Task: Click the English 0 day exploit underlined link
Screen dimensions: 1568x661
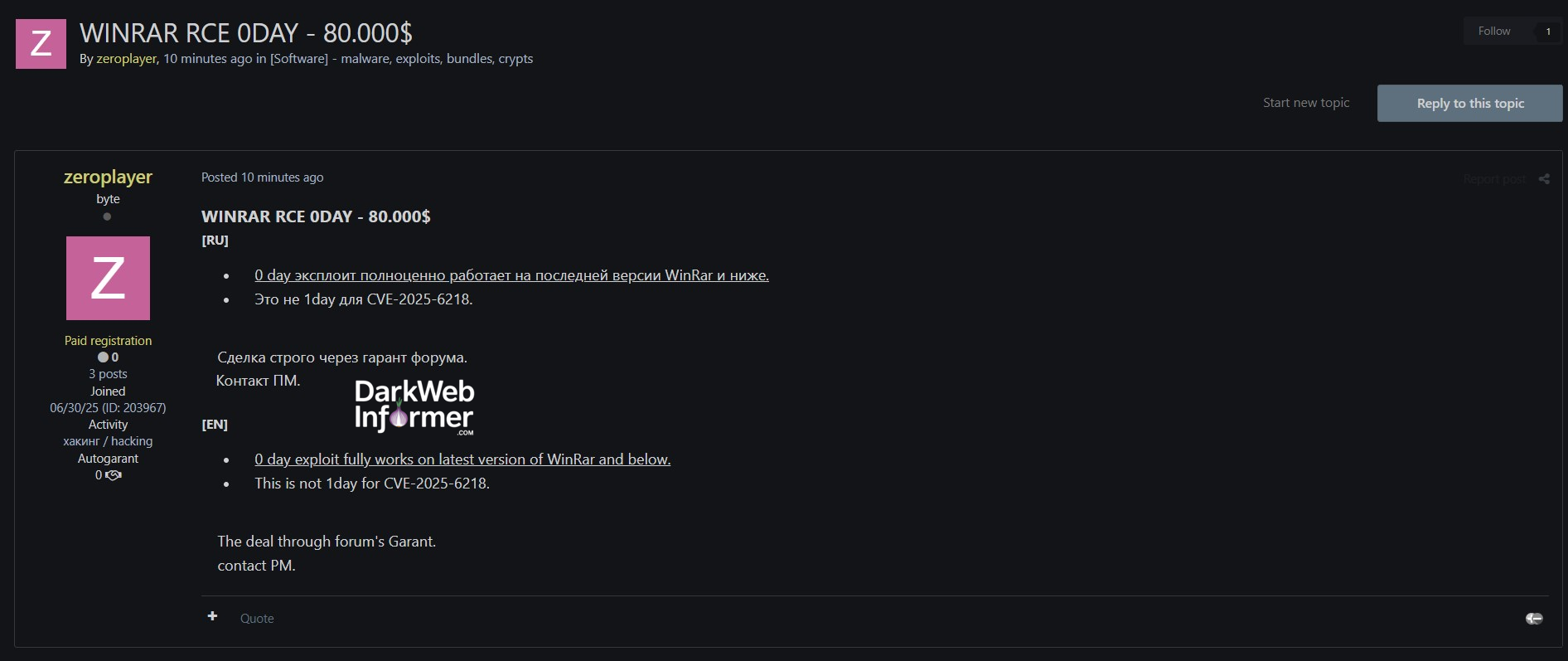Action: tap(462, 459)
